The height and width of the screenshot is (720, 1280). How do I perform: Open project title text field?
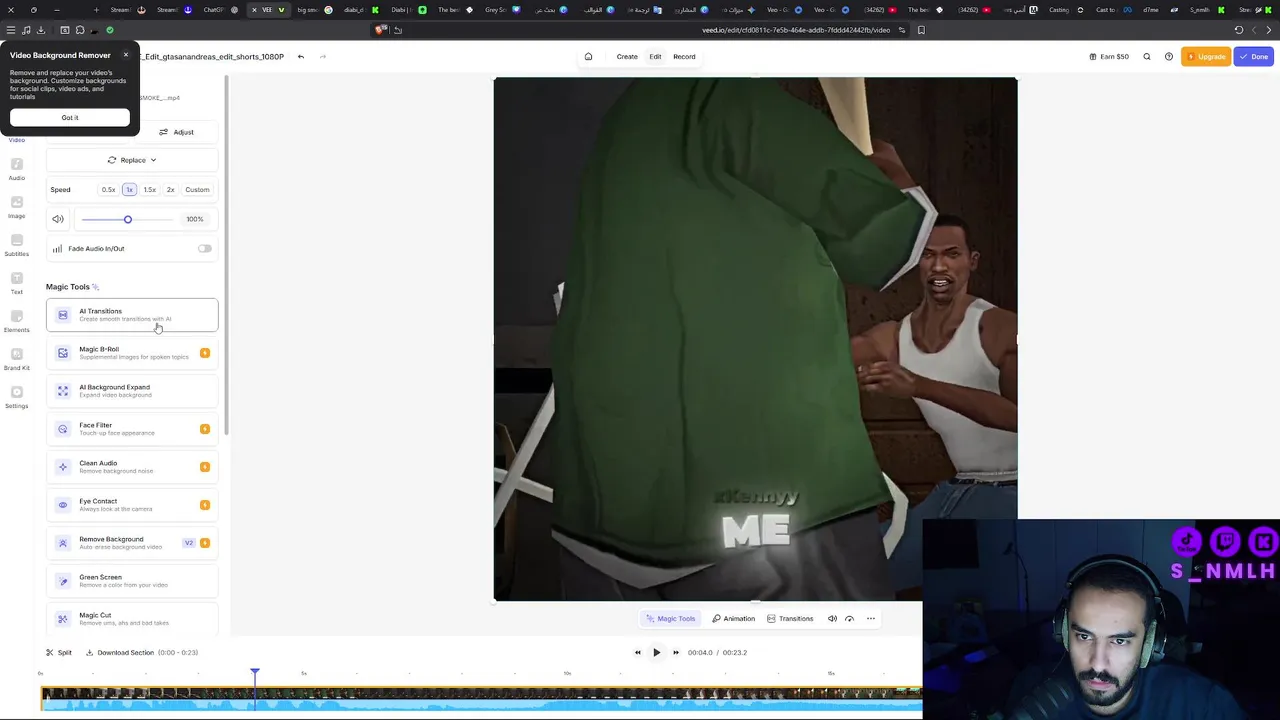click(212, 57)
